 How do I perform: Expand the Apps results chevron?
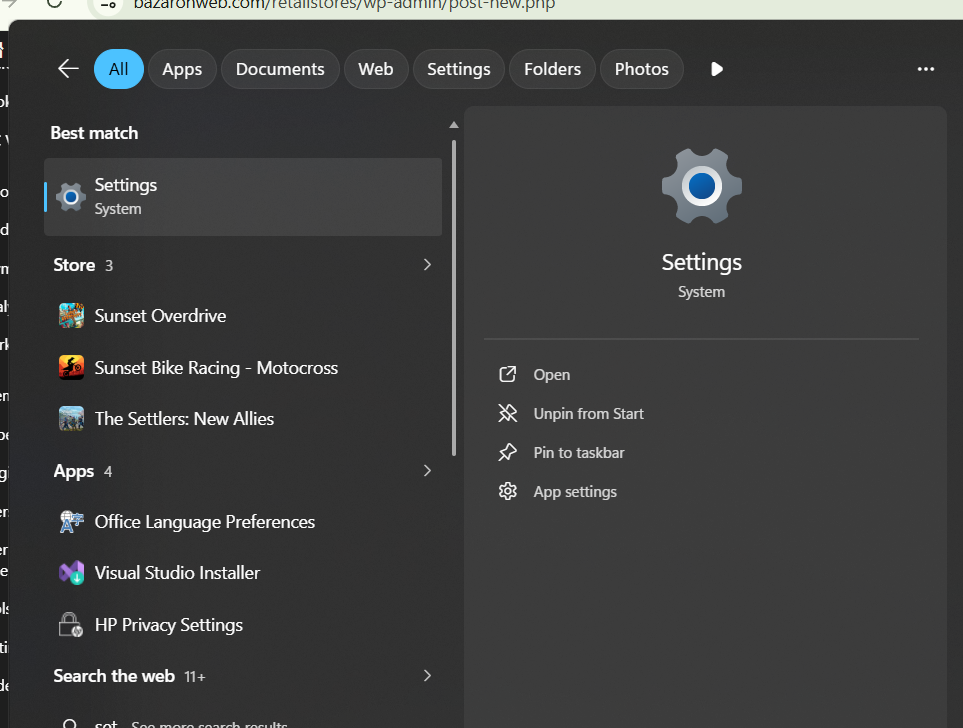(427, 471)
